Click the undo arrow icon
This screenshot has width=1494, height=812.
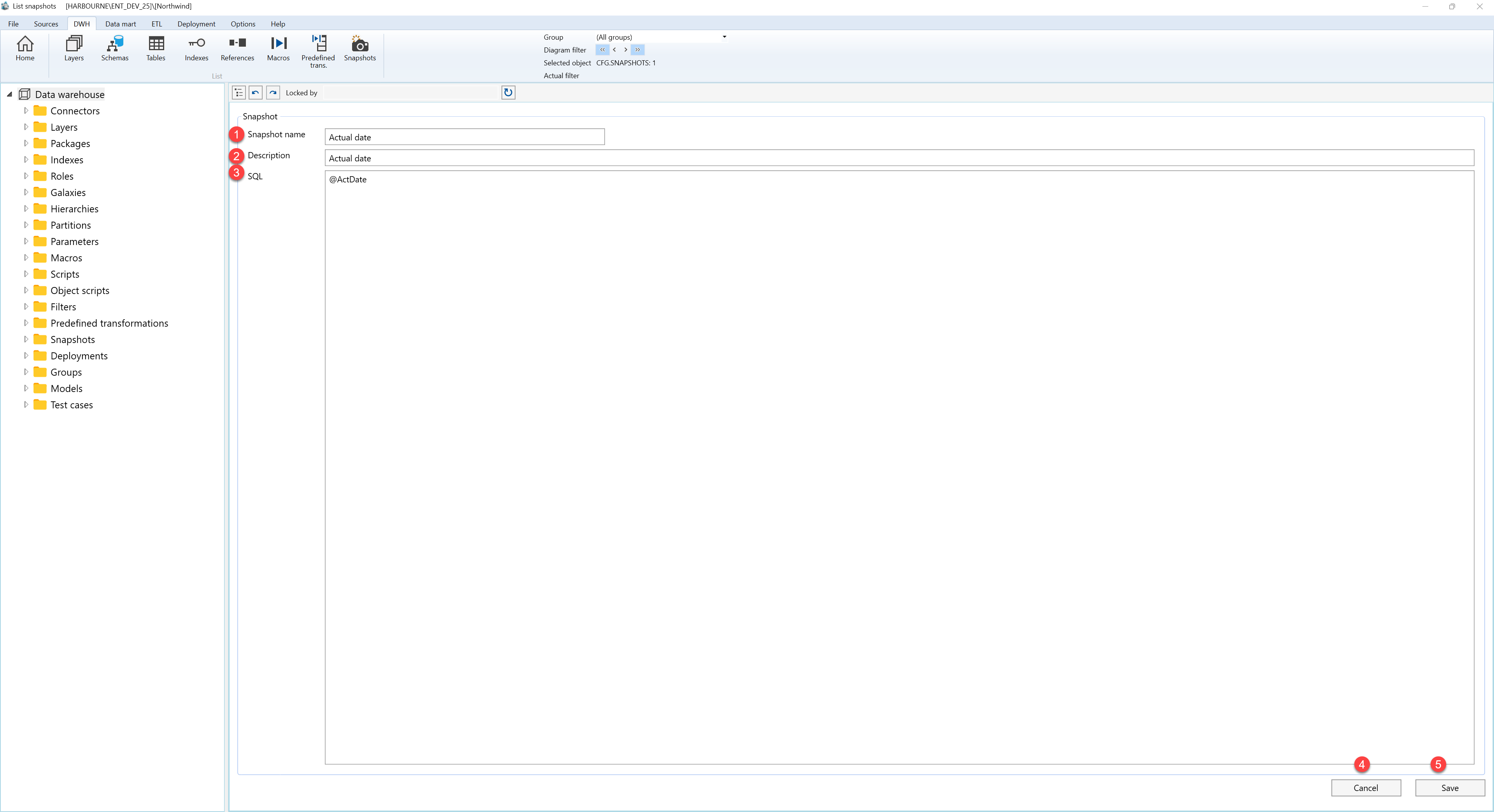[x=256, y=93]
